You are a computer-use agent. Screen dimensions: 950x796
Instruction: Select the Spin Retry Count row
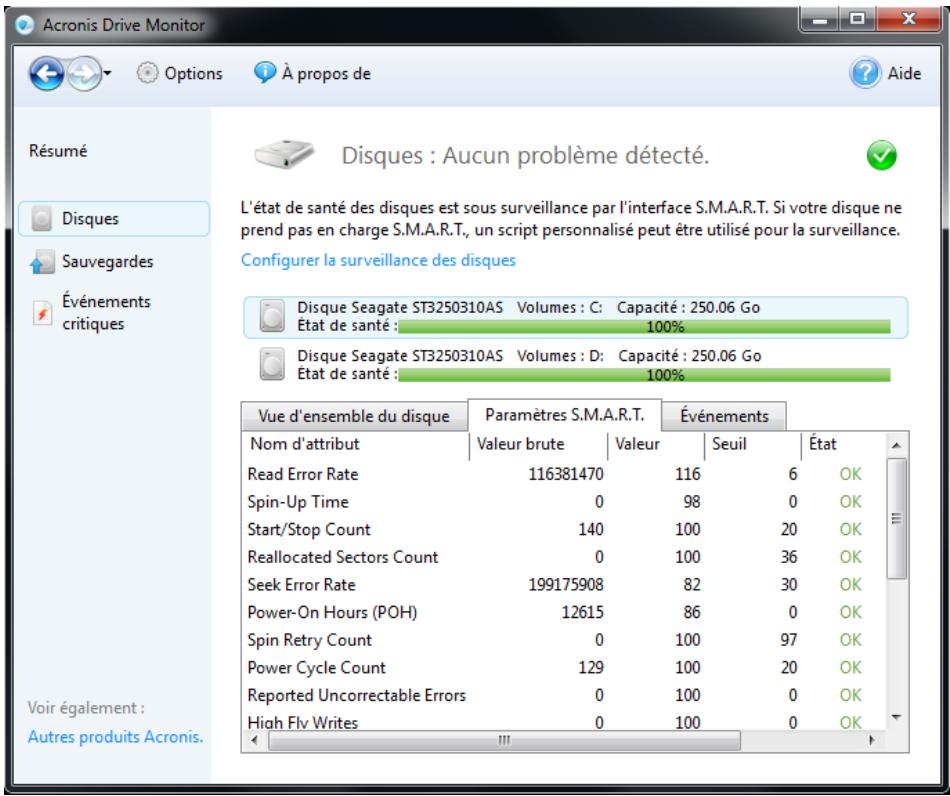click(x=563, y=640)
